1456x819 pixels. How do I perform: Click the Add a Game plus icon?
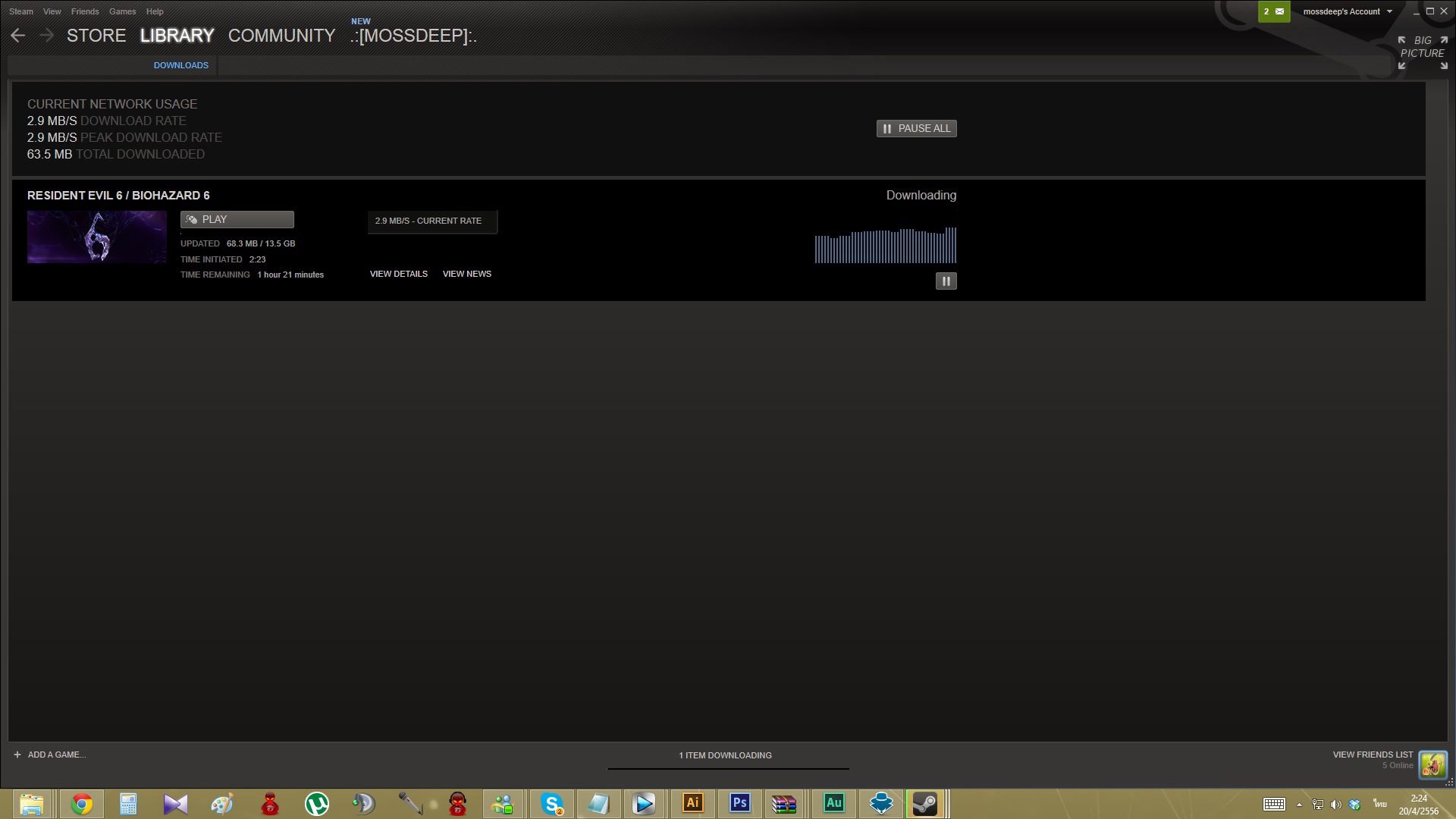[x=17, y=755]
